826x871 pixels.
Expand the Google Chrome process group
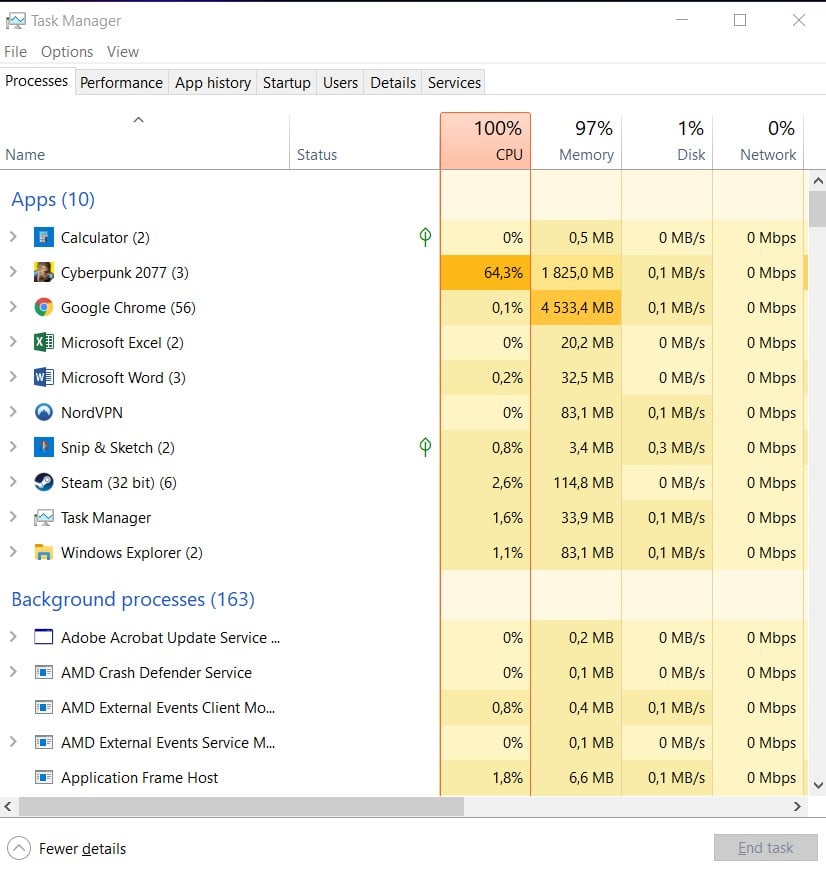point(13,307)
